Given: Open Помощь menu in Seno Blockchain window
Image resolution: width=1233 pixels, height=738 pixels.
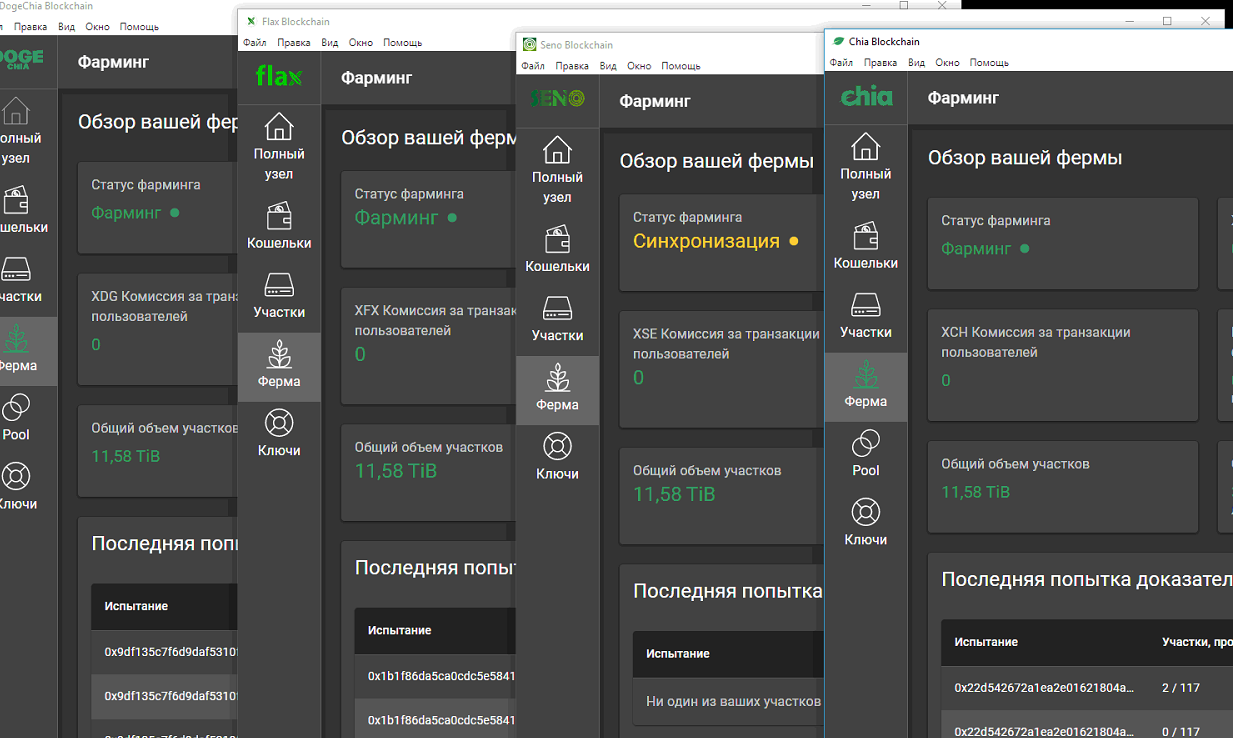Looking at the screenshot, I should tap(681, 66).
